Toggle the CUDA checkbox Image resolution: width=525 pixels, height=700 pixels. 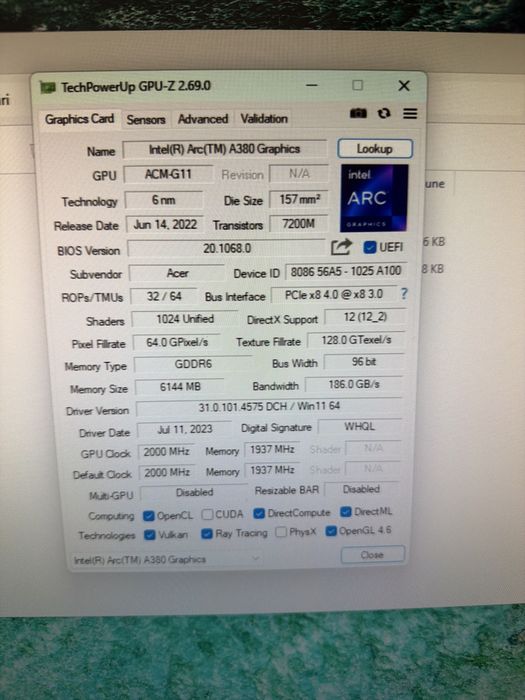click(x=207, y=515)
